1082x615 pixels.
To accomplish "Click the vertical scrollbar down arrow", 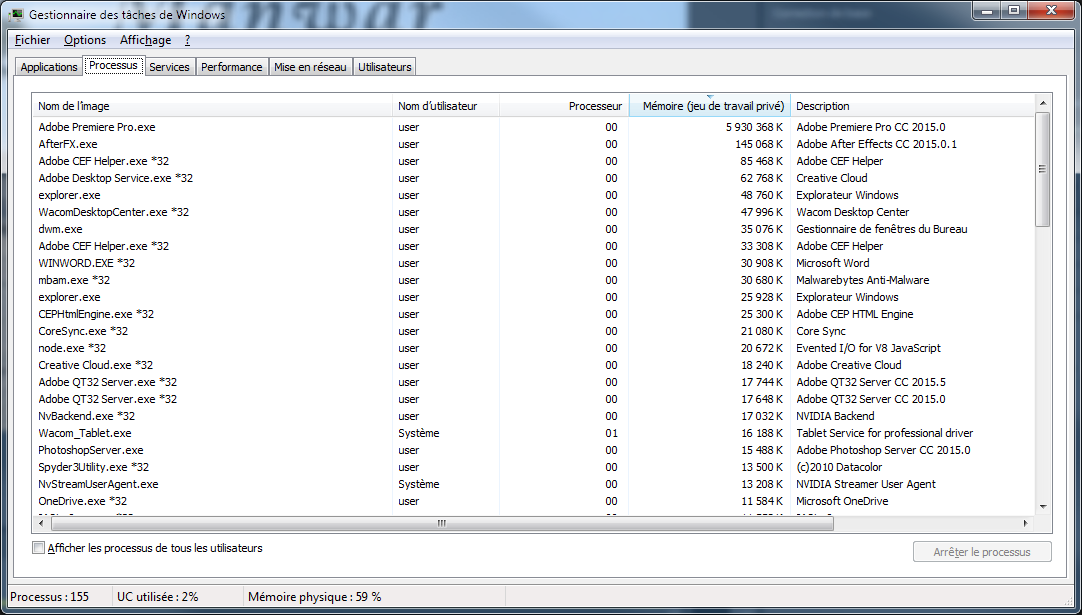I will point(1043,507).
